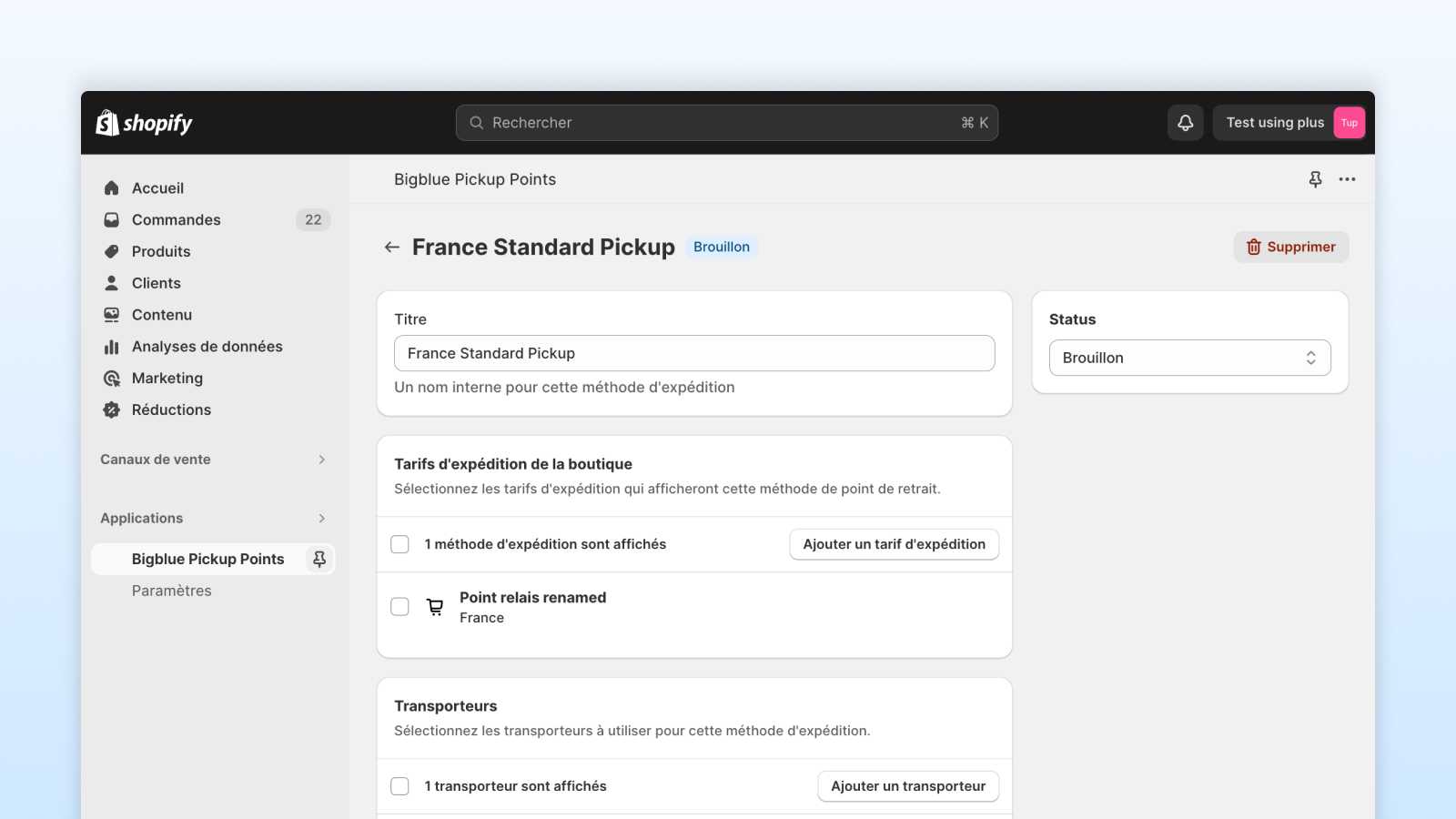Image resolution: width=1456 pixels, height=819 pixels.
Task: Click the Marketing target icon
Action: [112, 379]
